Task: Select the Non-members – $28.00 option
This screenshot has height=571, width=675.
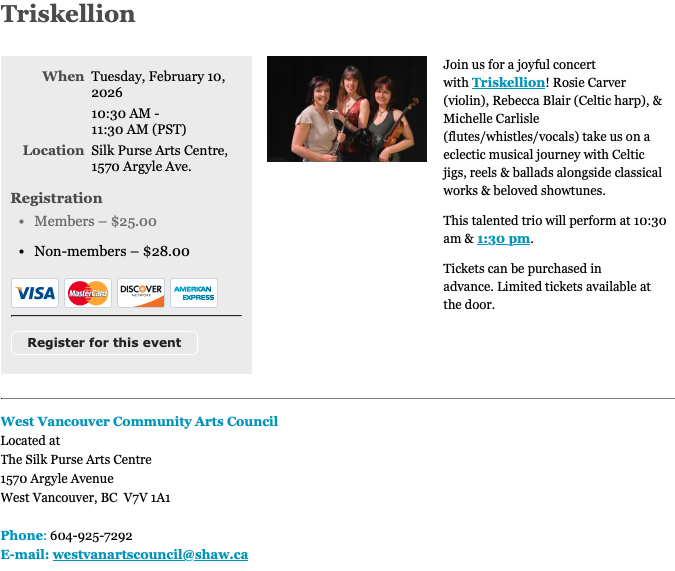Action: click(x=111, y=251)
